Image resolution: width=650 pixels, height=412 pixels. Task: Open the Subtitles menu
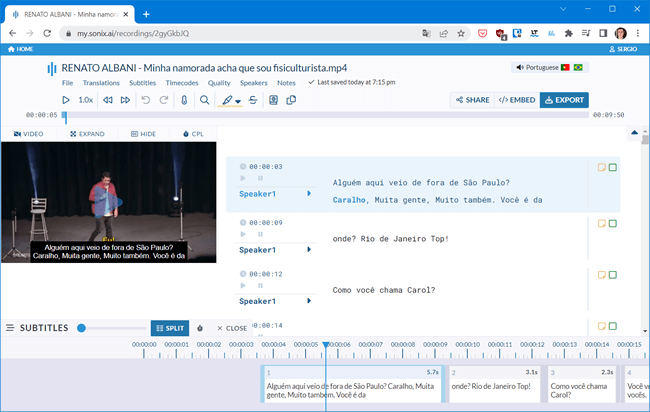(142, 83)
